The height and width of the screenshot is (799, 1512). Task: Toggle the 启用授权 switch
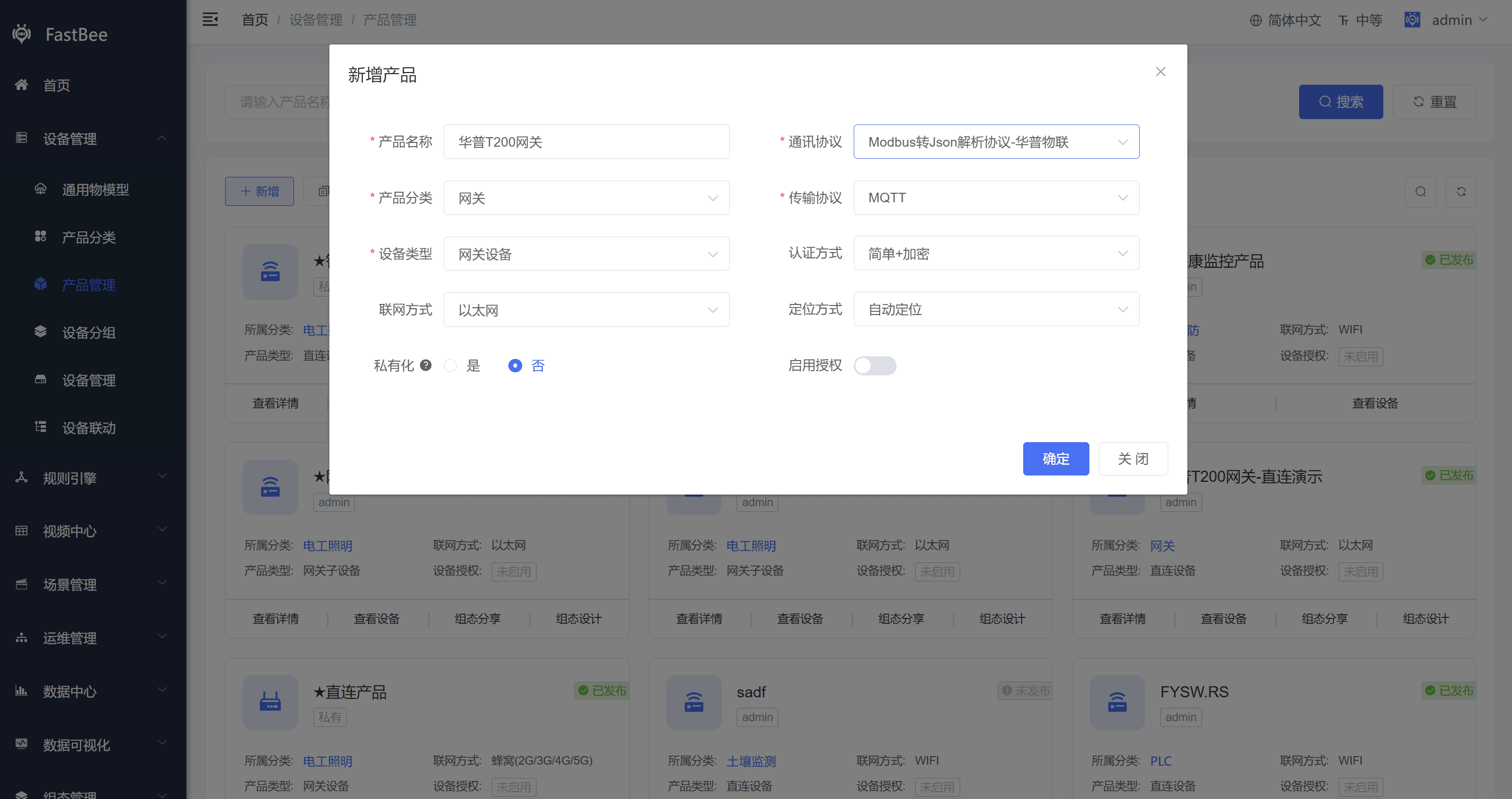pyautogui.click(x=874, y=365)
